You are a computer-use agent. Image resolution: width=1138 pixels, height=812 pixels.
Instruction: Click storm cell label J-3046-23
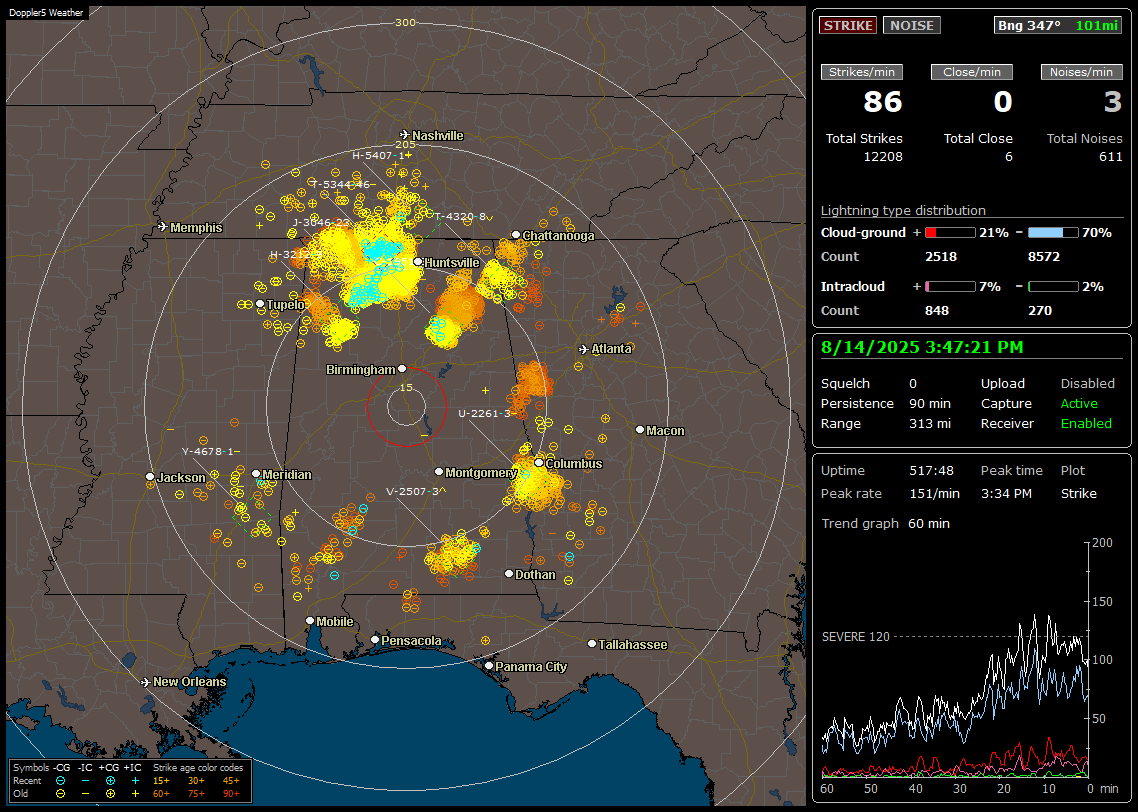(322, 223)
